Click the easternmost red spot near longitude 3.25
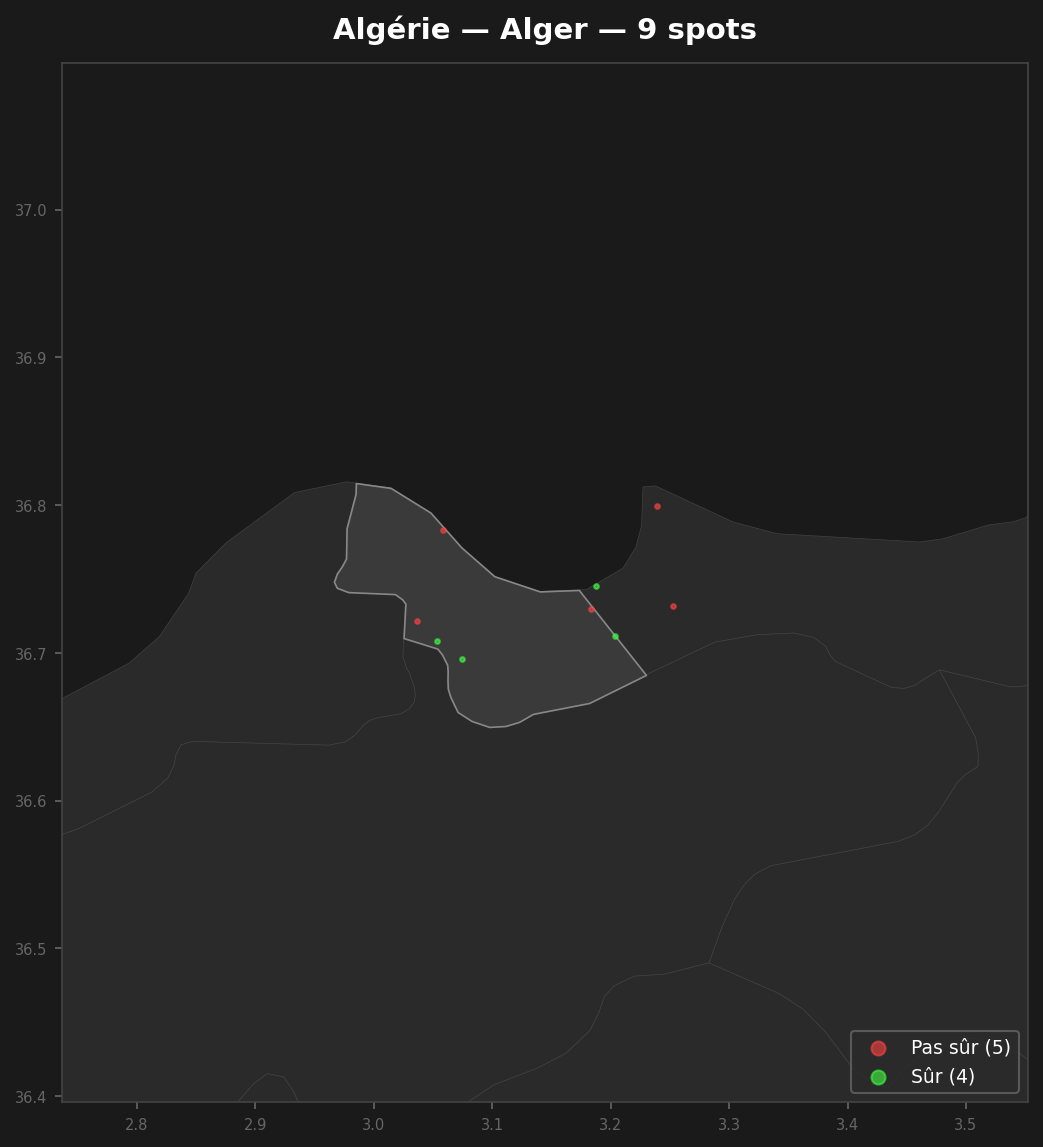 (674, 606)
